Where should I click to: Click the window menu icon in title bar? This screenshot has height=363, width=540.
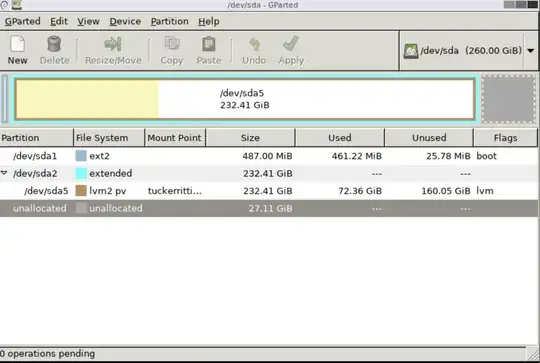pos(4,4)
